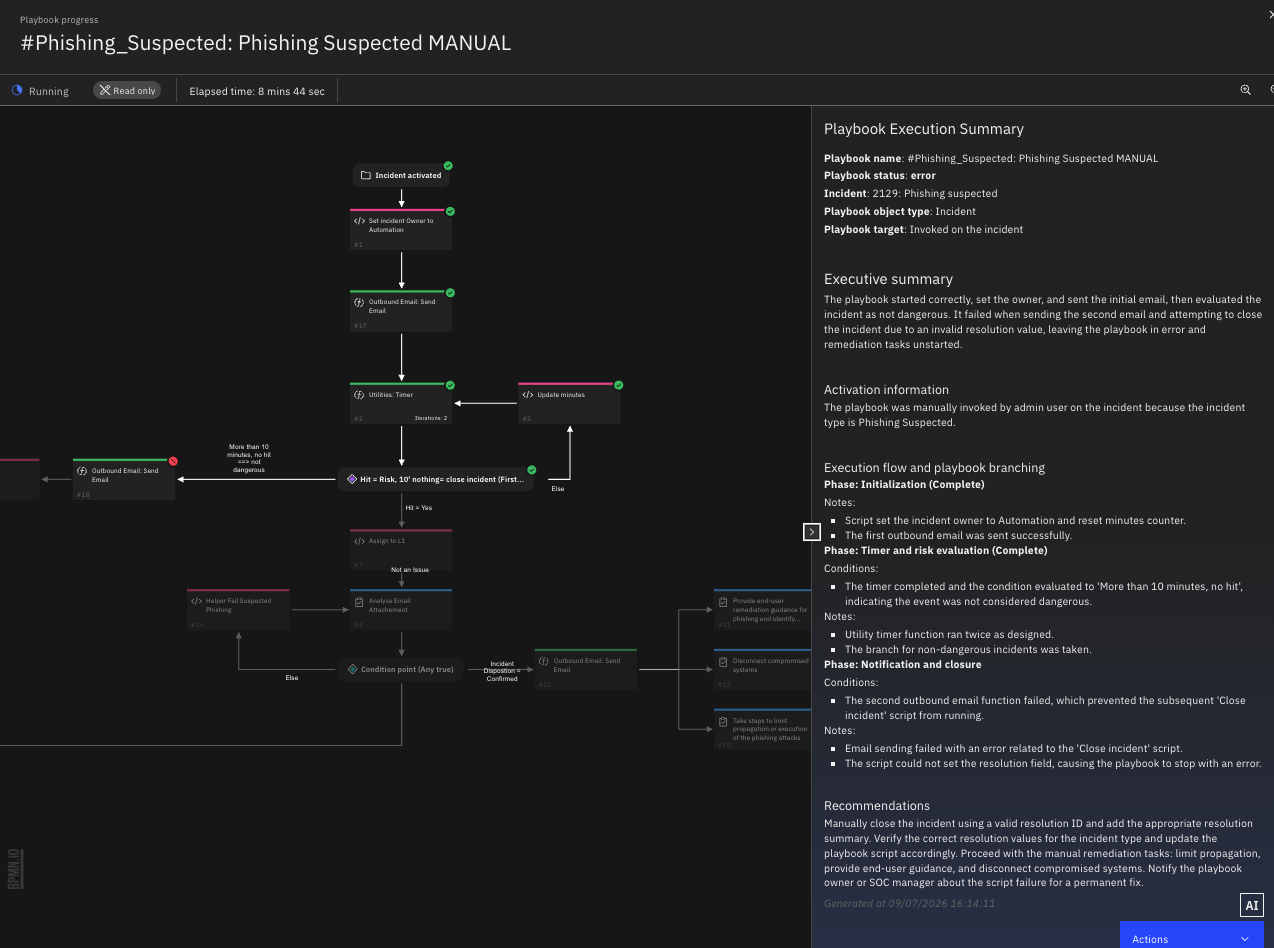Click success badge on Set incident Owner node
This screenshot has height=948, width=1274.
450,211
